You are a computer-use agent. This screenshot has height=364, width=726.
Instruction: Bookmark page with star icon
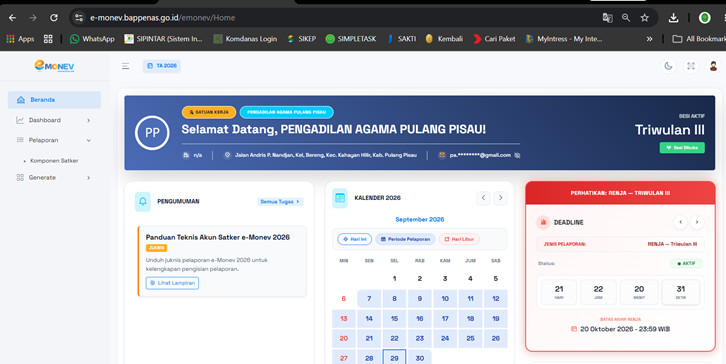(x=645, y=18)
